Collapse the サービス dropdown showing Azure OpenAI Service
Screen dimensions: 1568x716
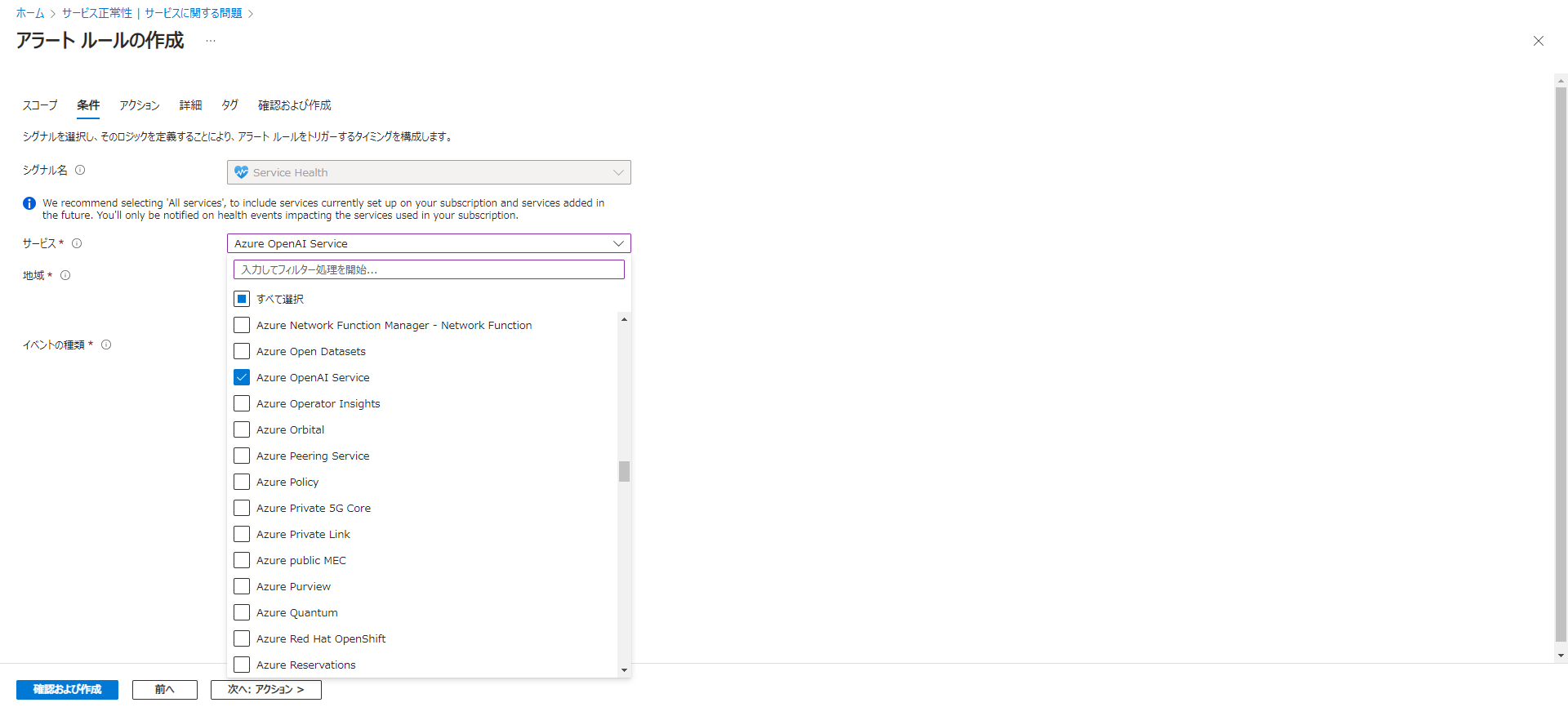pyautogui.click(x=429, y=243)
